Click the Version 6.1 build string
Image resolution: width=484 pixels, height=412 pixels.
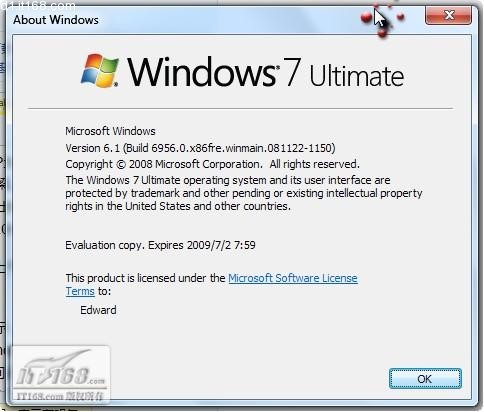(200, 148)
